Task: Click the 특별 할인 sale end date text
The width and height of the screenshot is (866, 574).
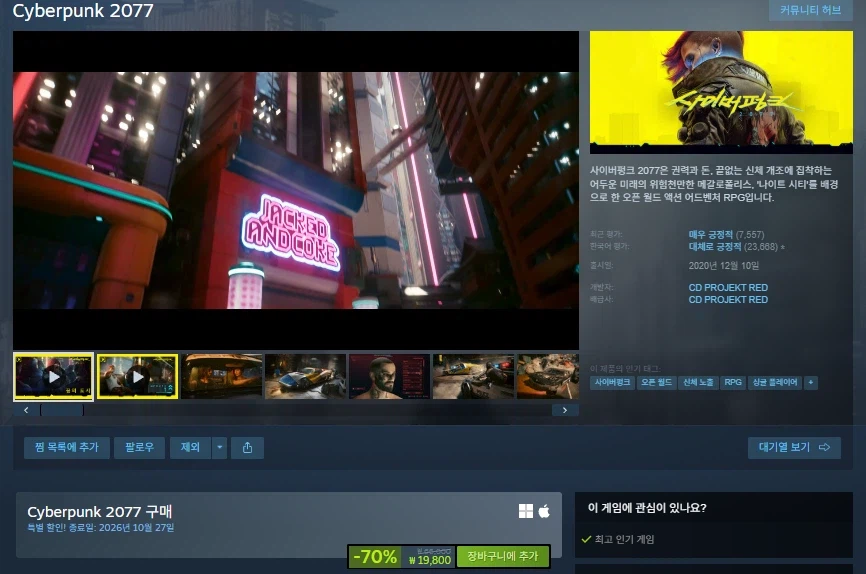Action: [x=101, y=528]
